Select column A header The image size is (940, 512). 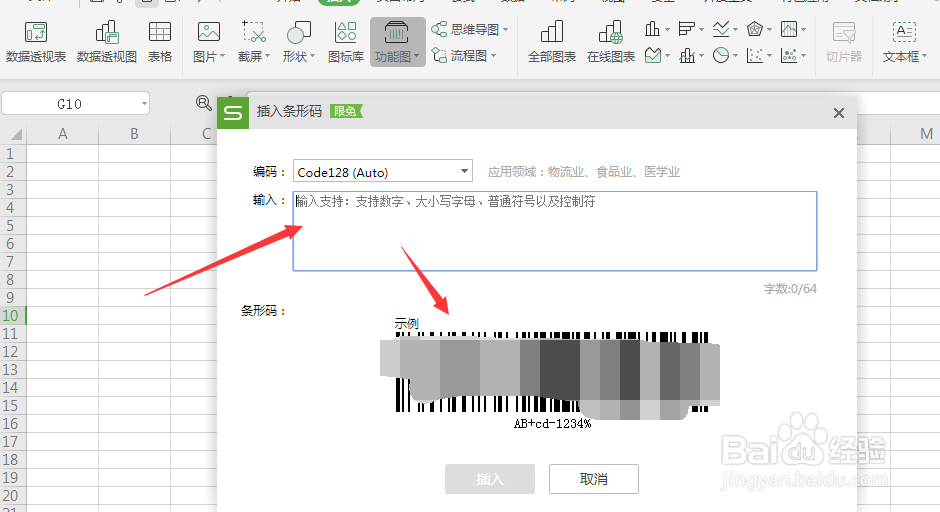point(62,134)
